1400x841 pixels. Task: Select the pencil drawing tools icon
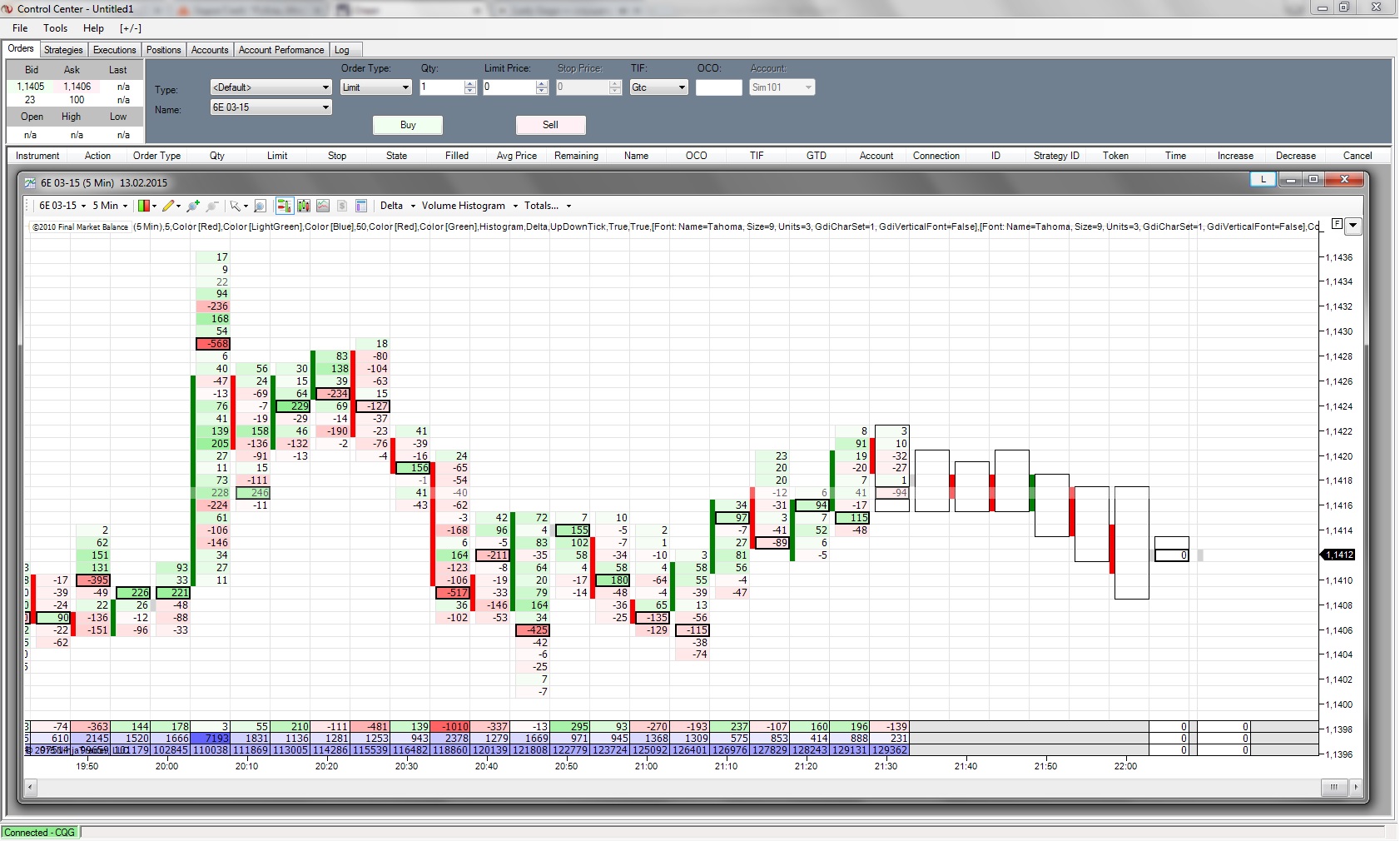tap(168, 206)
